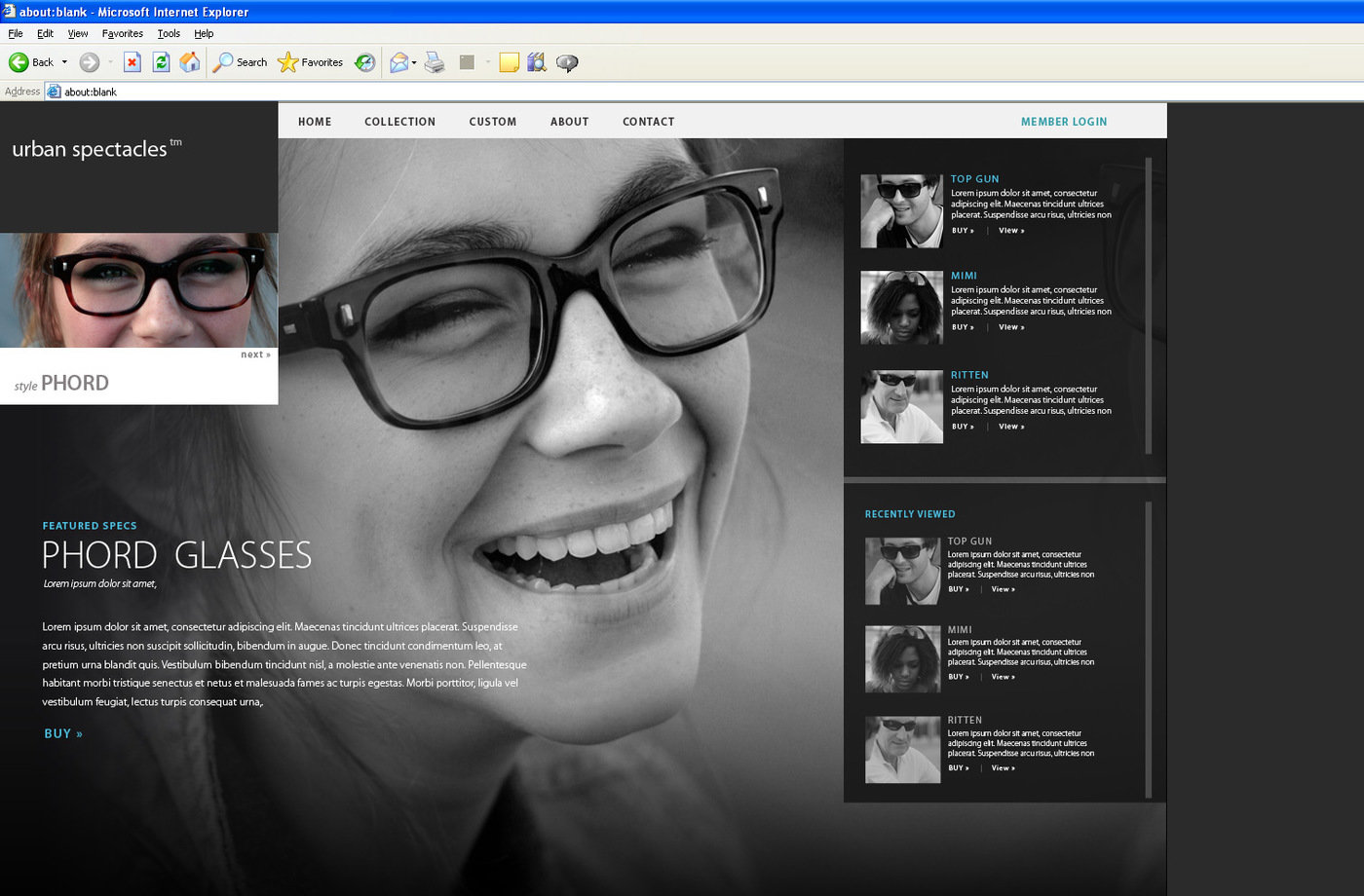This screenshot has height=896, width=1364.
Task: Click BUY link under Phord Glasses
Action: tap(63, 733)
